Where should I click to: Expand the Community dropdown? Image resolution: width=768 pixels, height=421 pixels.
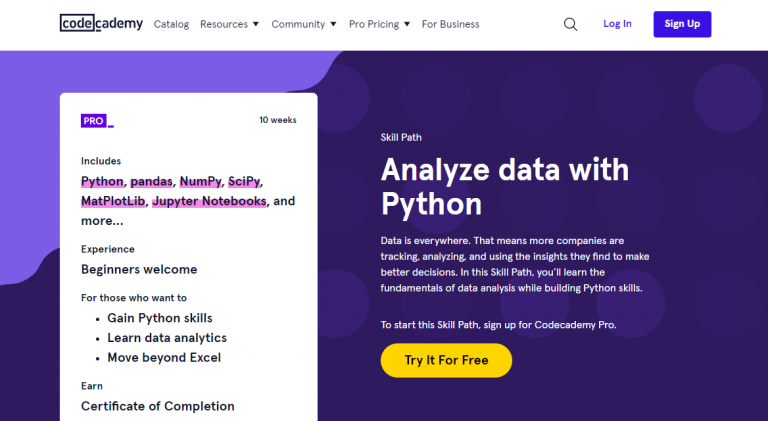pyautogui.click(x=304, y=24)
